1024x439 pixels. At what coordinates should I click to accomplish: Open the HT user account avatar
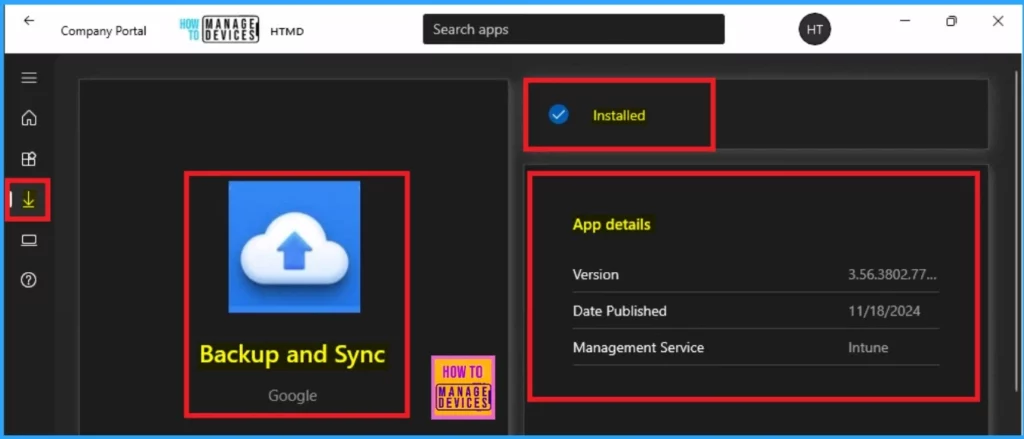pyautogui.click(x=814, y=29)
